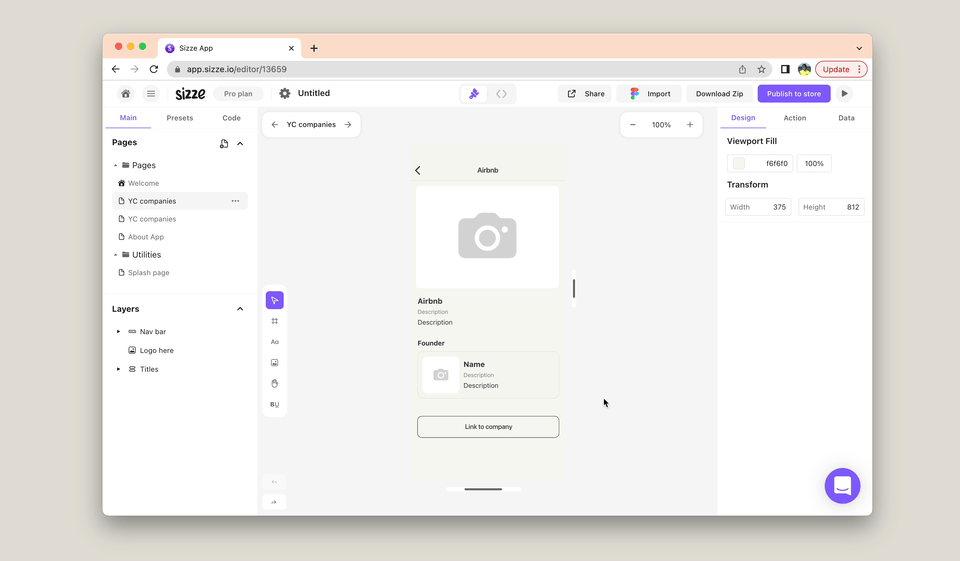Open the Code tab

coord(231,118)
